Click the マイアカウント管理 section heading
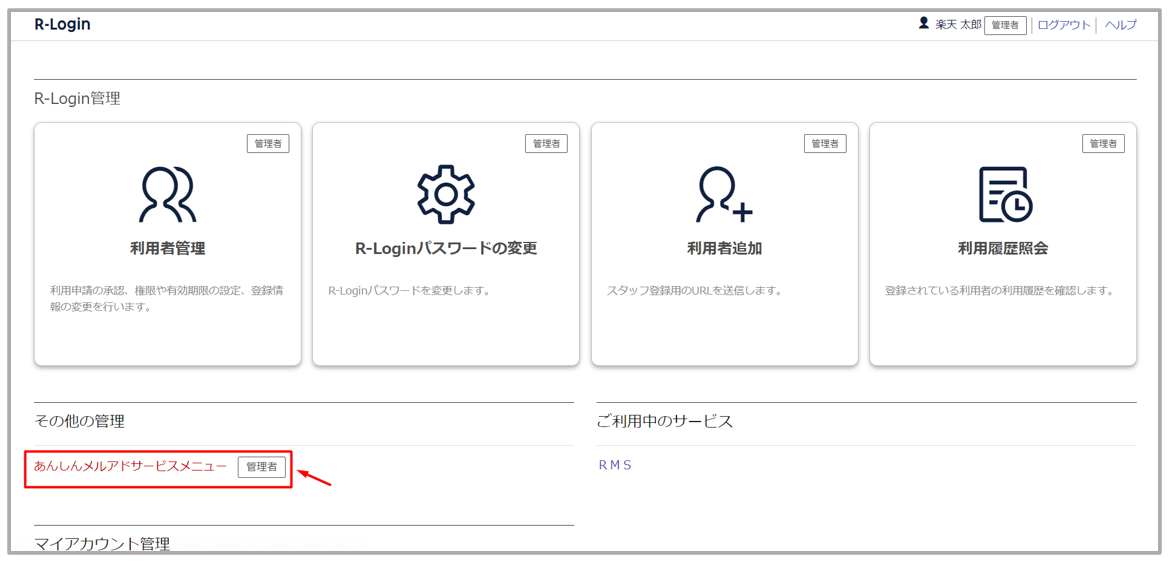 (102, 544)
